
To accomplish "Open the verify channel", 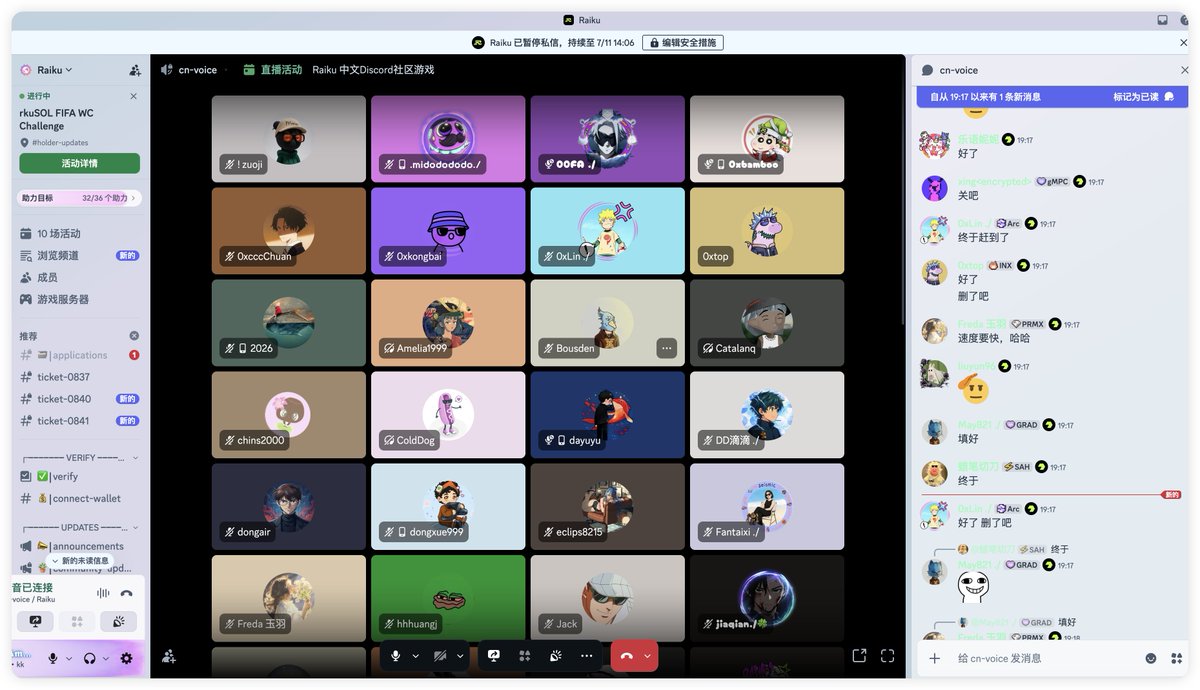I will tap(80, 477).
